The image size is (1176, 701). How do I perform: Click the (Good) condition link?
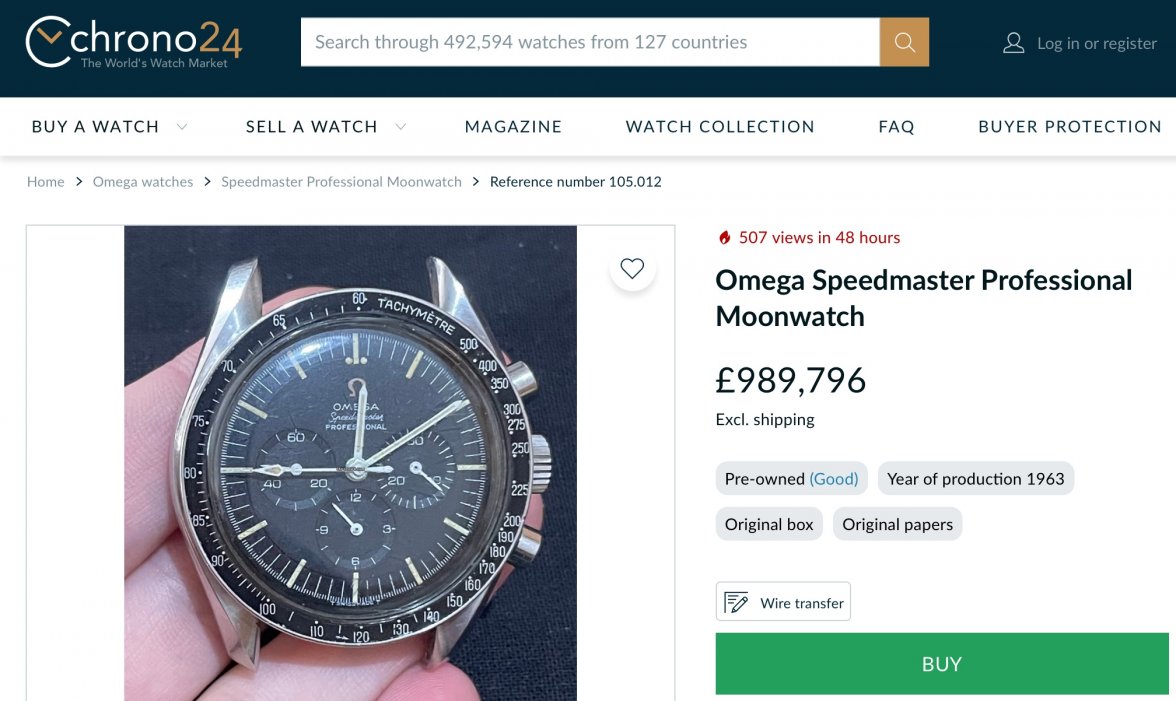click(834, 479)
